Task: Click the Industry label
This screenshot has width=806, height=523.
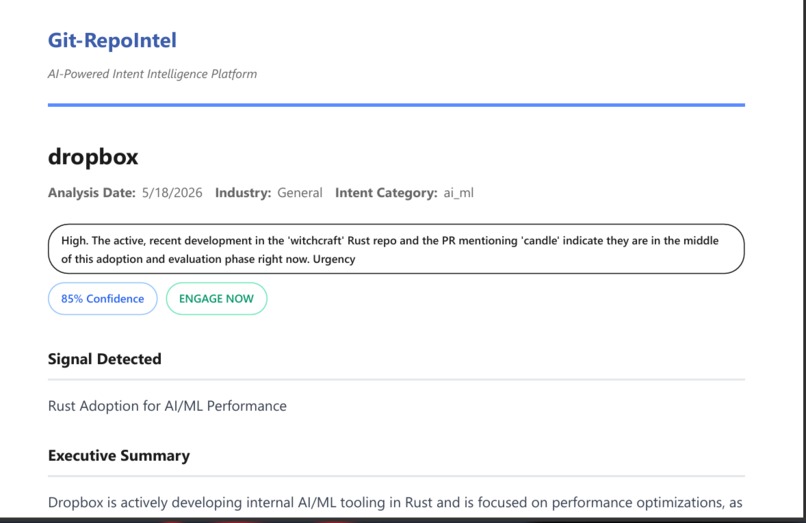Action: (243, 193)
